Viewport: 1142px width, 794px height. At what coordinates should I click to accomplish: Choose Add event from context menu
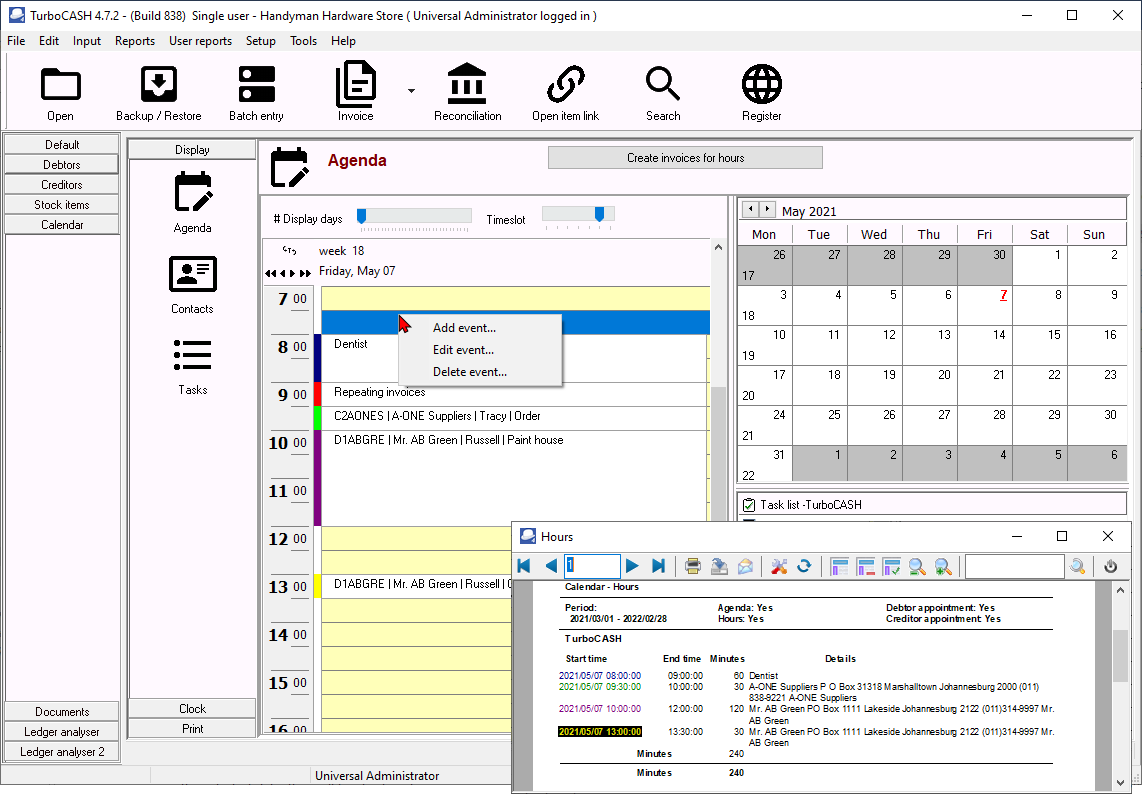464,328
